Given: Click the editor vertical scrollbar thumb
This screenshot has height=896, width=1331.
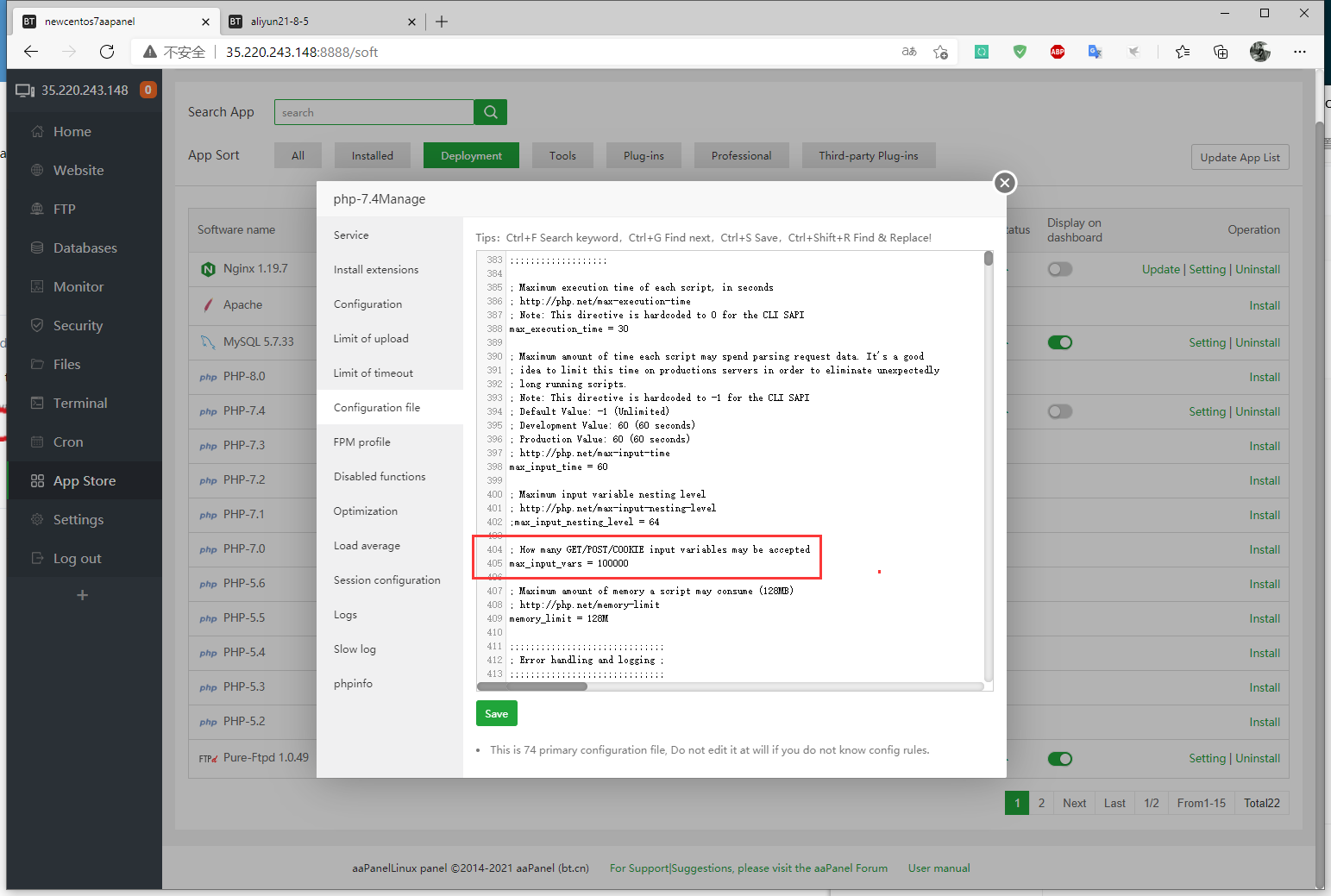Looking at the screenshot, I should point(989,259).
